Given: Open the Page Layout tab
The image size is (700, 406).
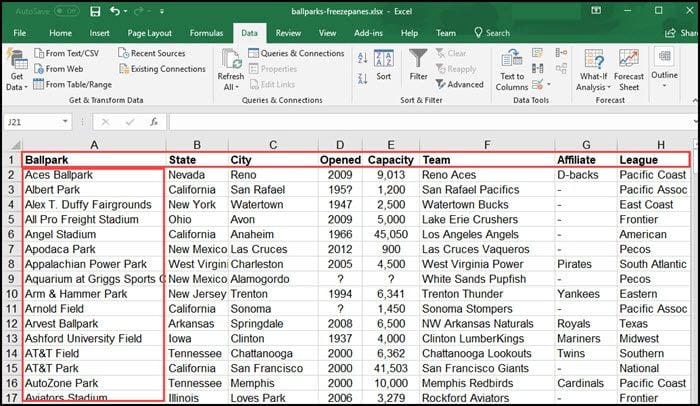Looking at the screenshot, I should (x=149, y=33).
